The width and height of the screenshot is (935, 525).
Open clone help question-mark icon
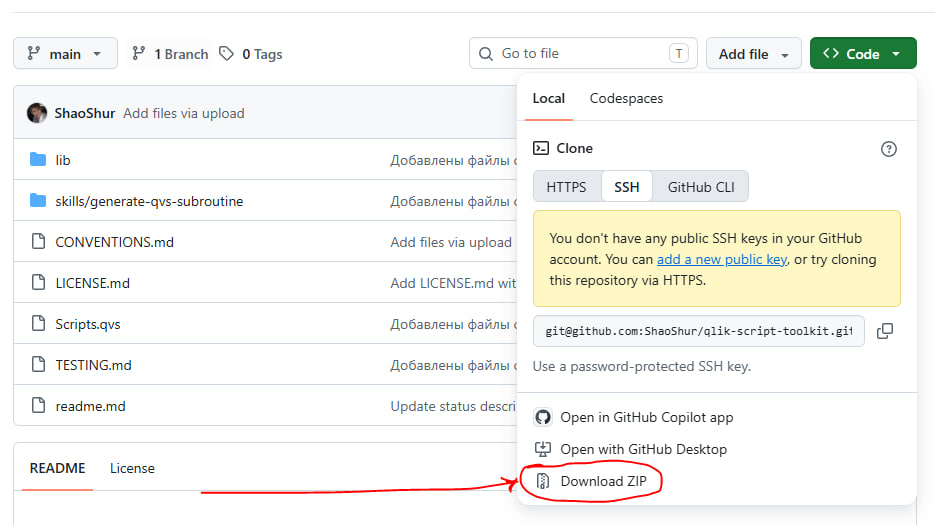tap(888, 149)
